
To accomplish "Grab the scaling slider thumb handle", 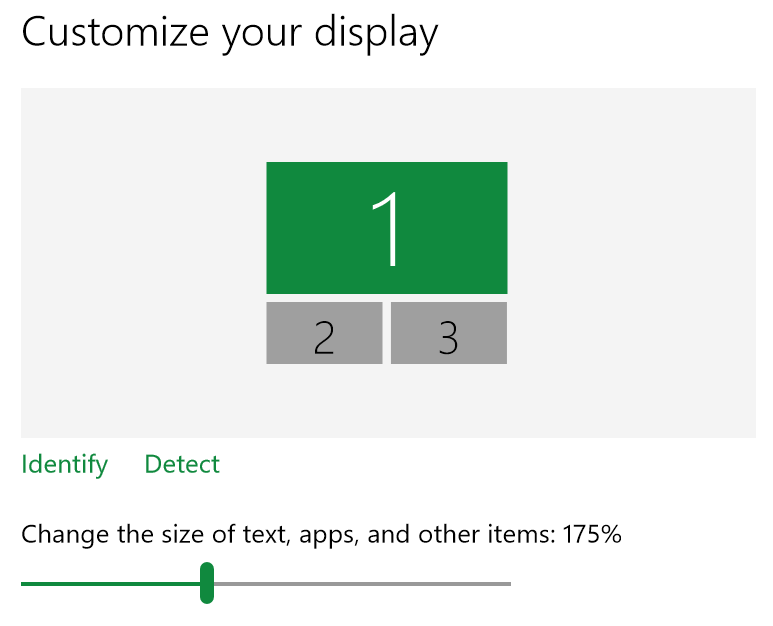I will [207, 583].
